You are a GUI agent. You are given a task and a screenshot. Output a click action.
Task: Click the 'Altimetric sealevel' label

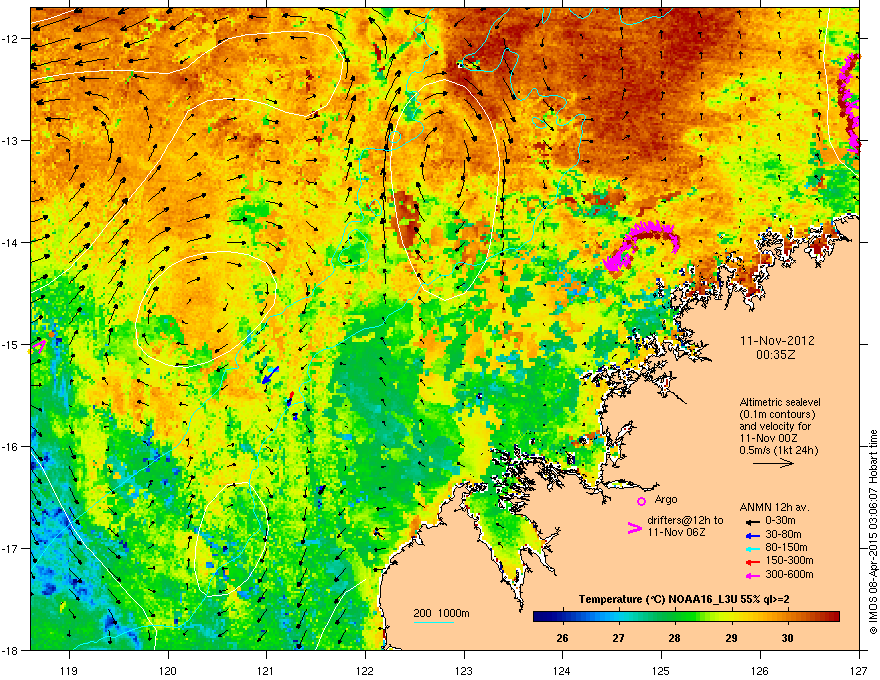(x=780, y=402)
